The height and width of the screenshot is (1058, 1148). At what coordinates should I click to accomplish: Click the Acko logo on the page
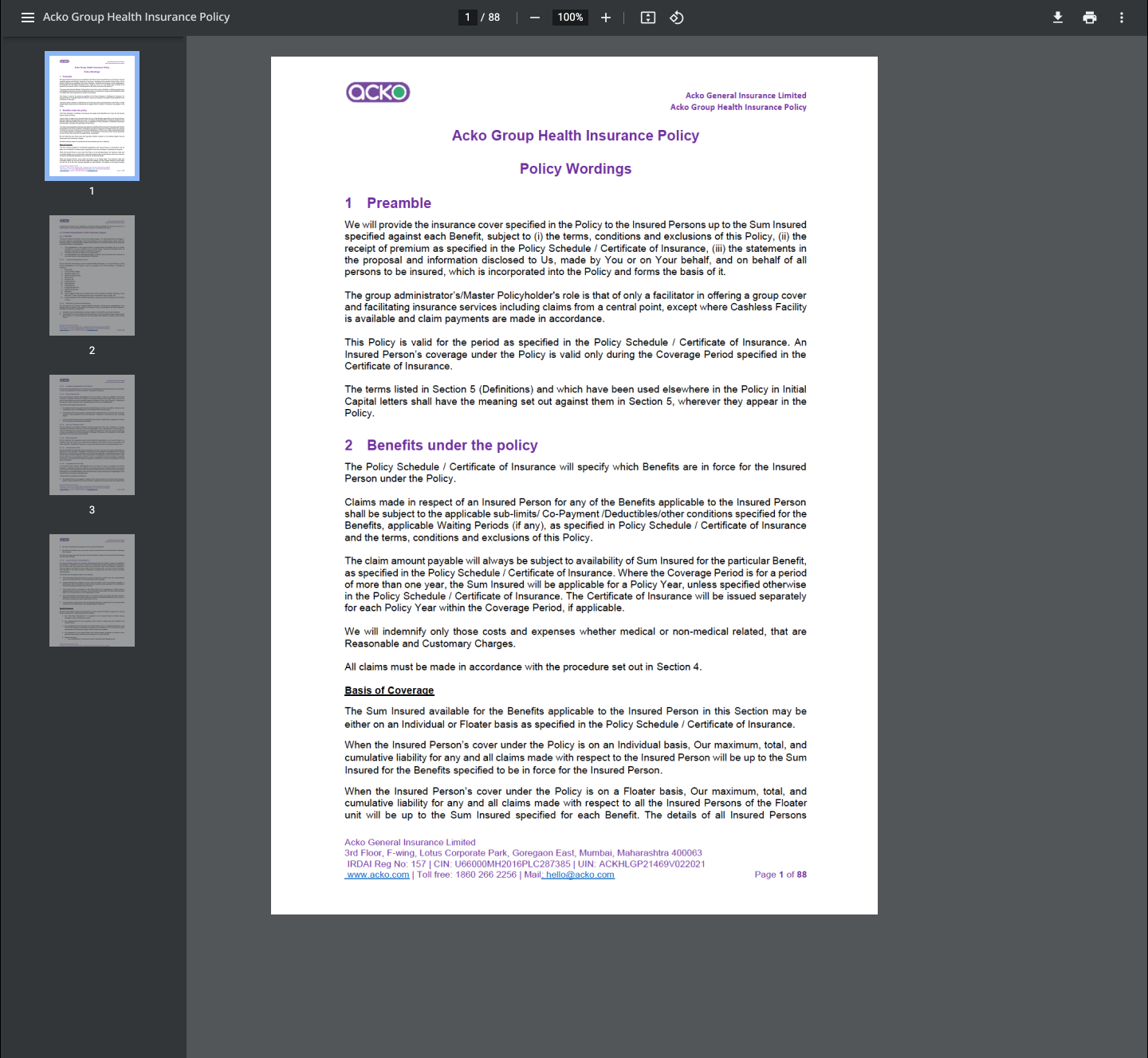pyautogui.click(x=378, y=92)
